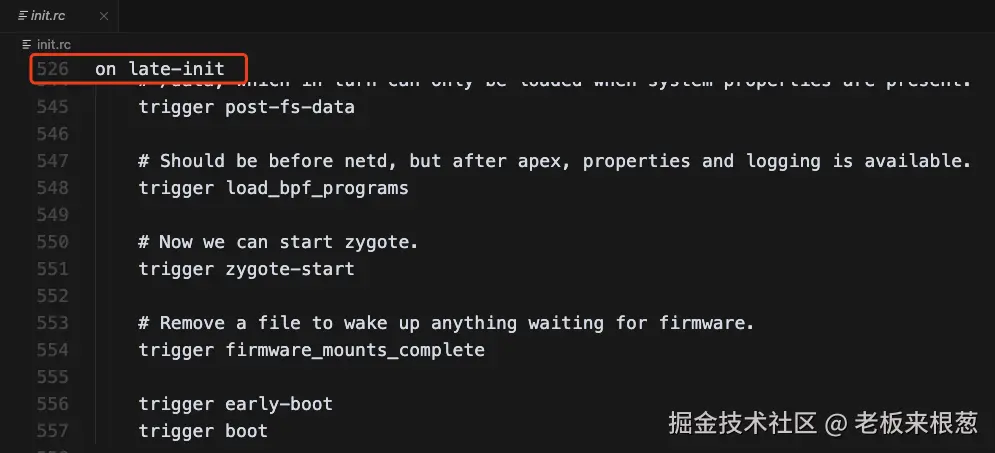Click the 'trigger early-boot' line

[x=235, y=404]
